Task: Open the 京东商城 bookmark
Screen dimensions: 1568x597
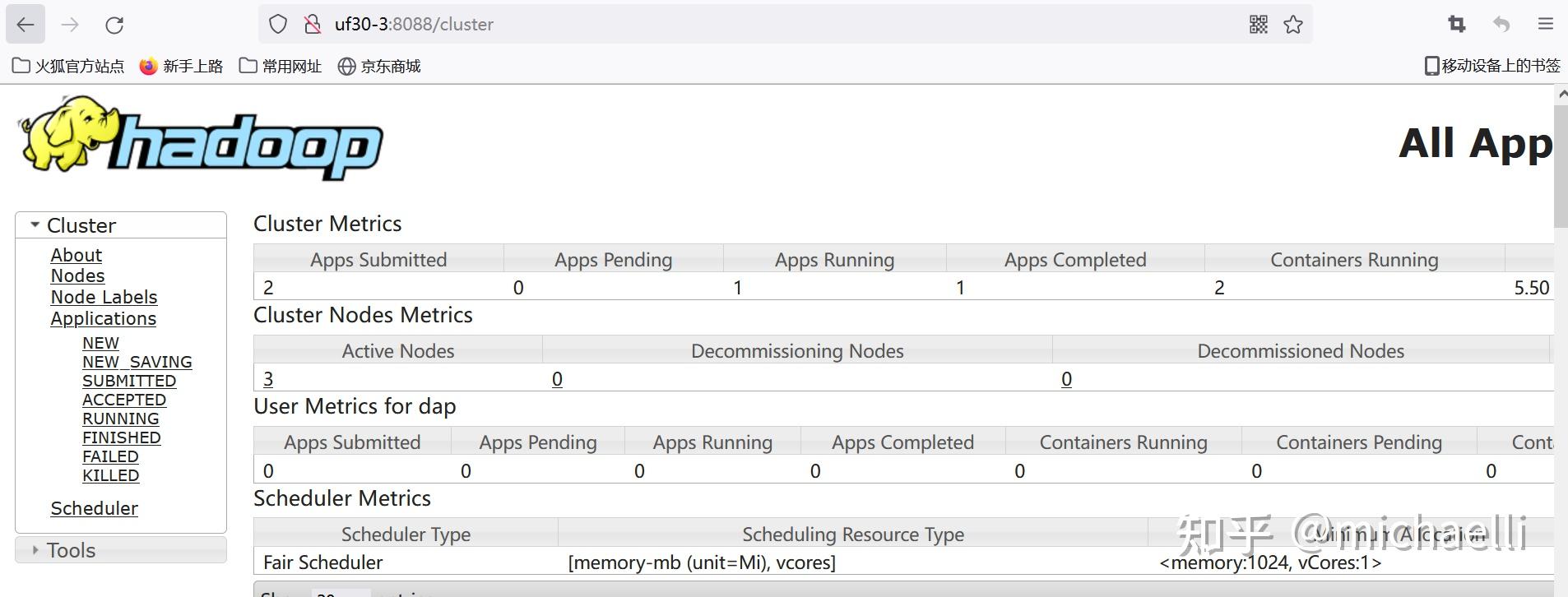Action: coord(379,66)
